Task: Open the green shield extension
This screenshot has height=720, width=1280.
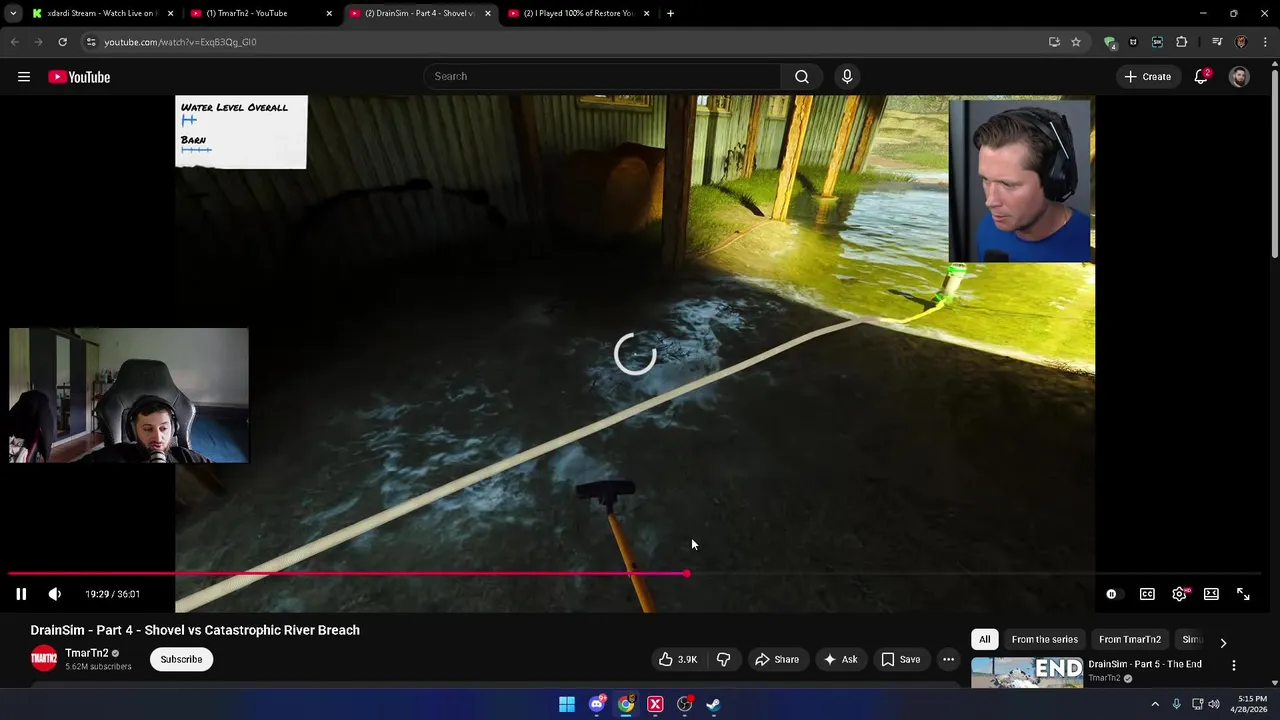Action: coord(1109,42)
